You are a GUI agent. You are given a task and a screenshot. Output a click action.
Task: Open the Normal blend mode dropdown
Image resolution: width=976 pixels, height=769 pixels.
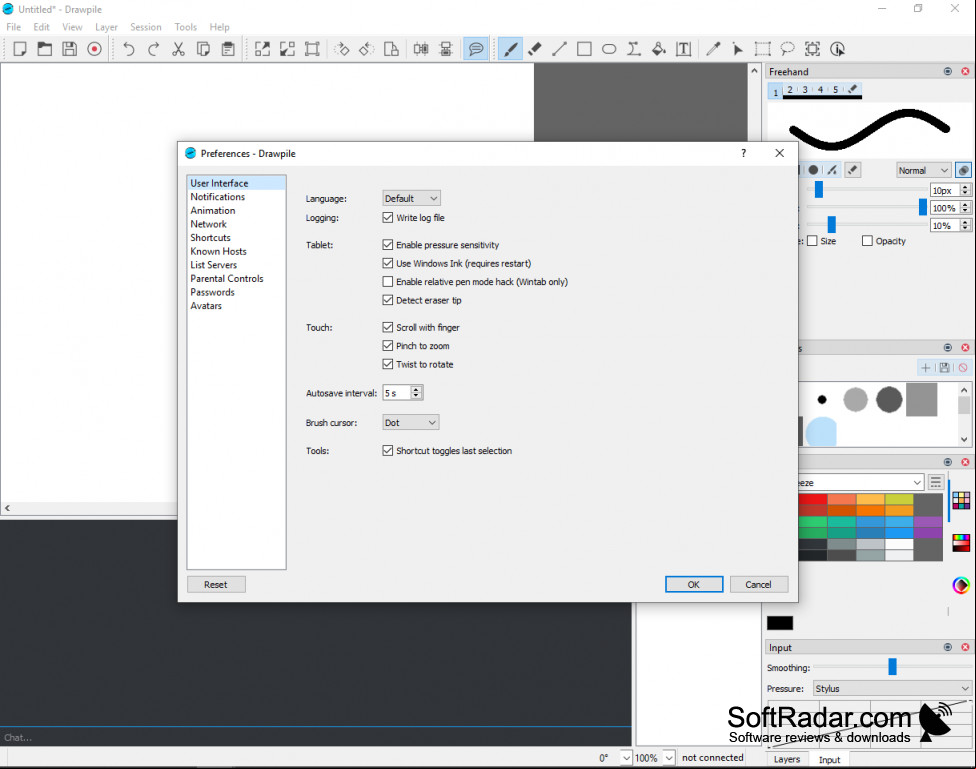924,170
